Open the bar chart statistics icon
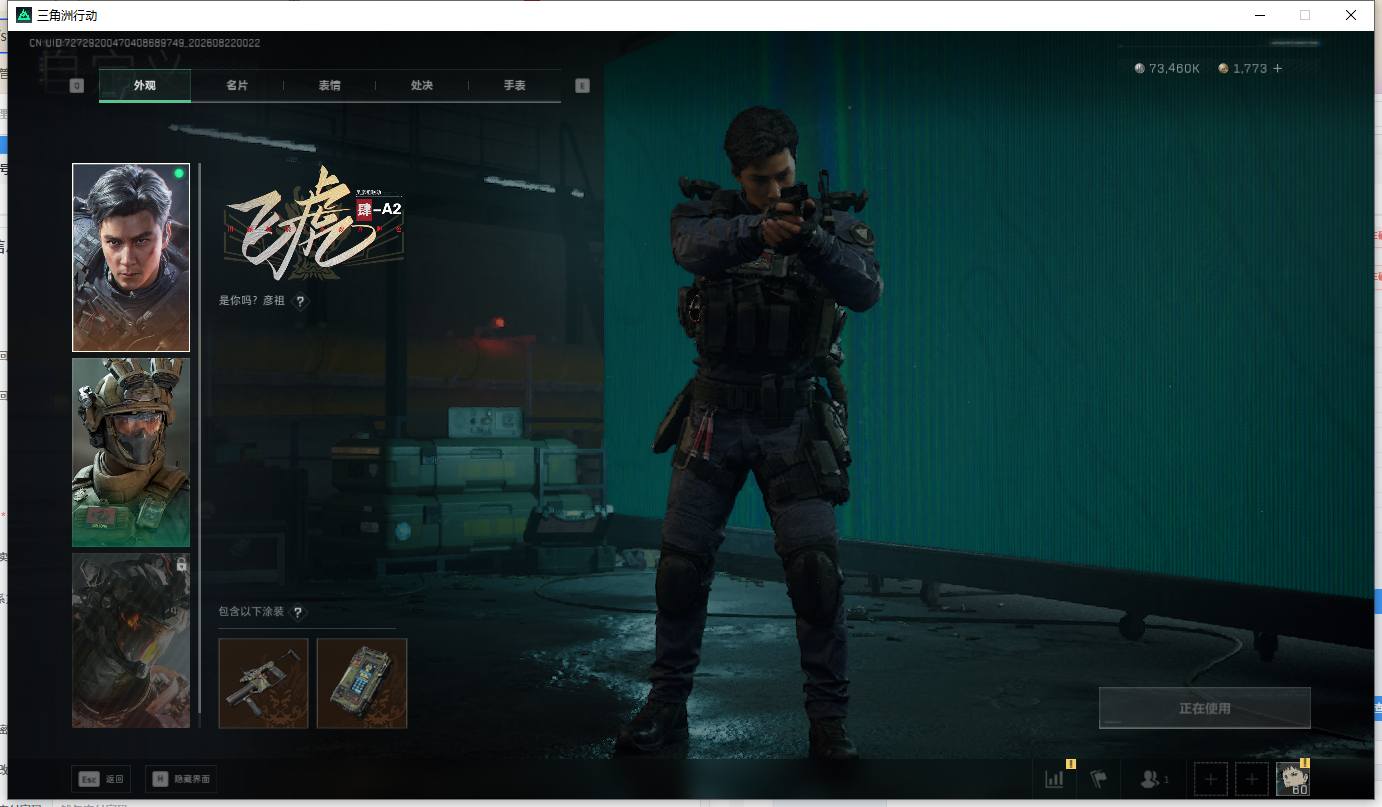Viewport: 1382px width, 807px height. 1055,778
